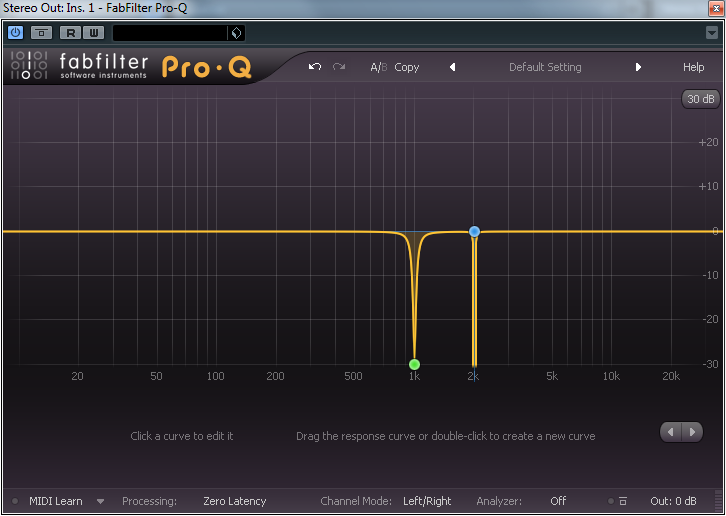Click the sidechain routing button next to power
Screen dimensions: 726x516
(41, 32)
